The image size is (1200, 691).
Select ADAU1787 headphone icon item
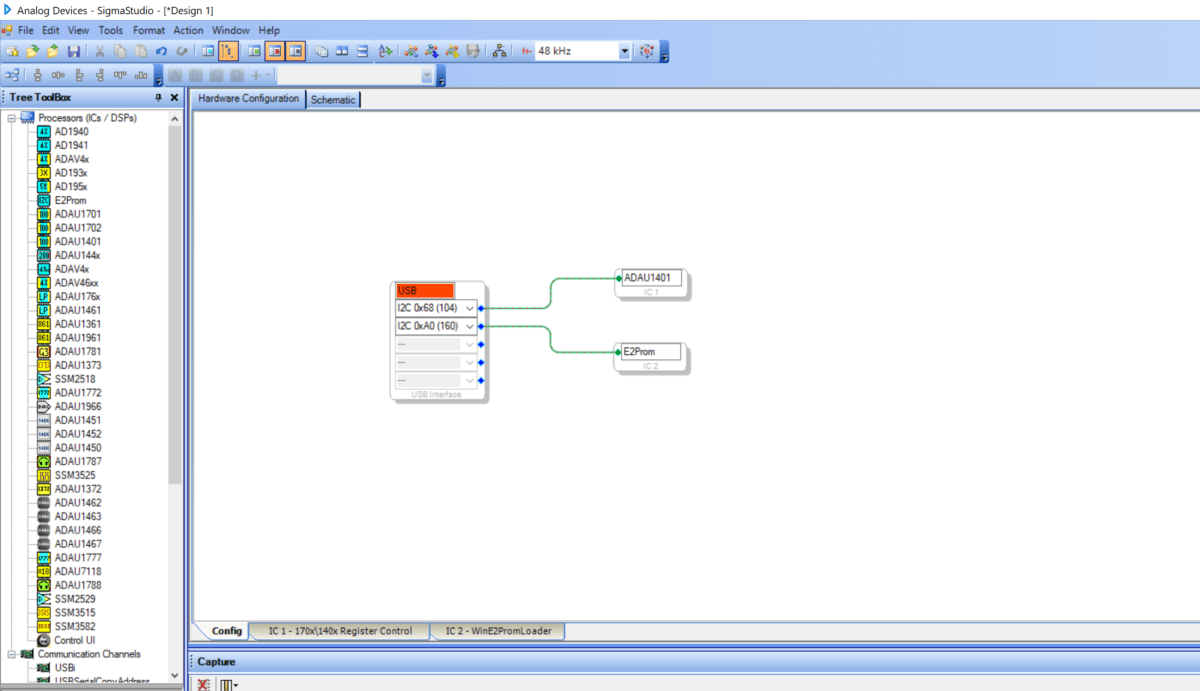coord(77,461)
